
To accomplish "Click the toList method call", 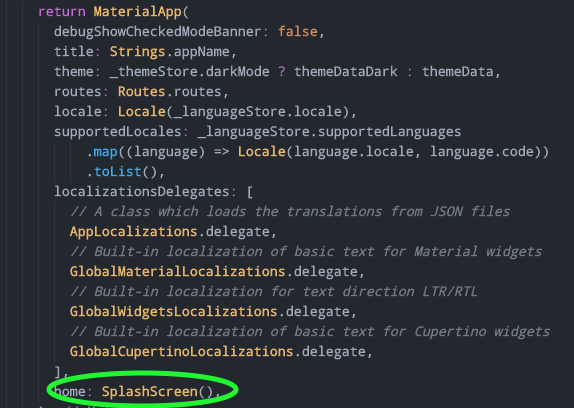I will [118, 172].
